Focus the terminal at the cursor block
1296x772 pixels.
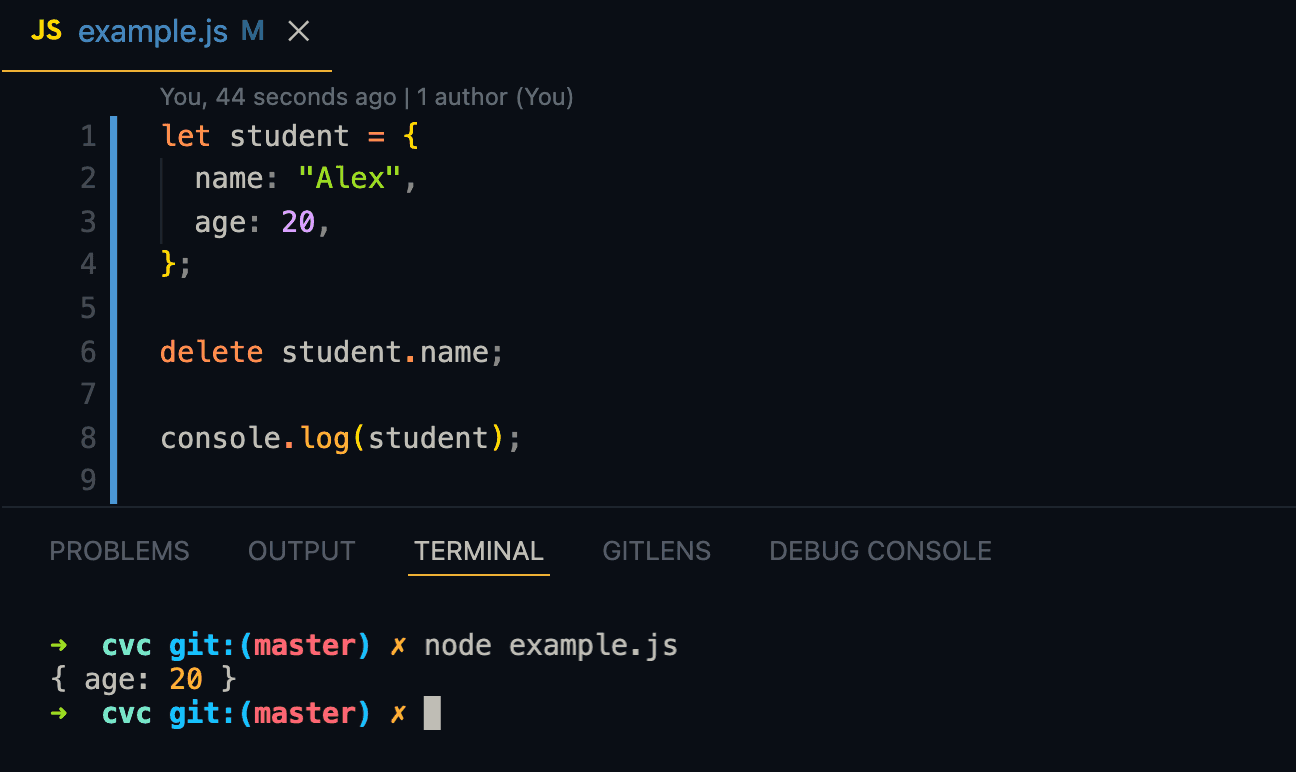pyautogui.click(x=432, y=713)
